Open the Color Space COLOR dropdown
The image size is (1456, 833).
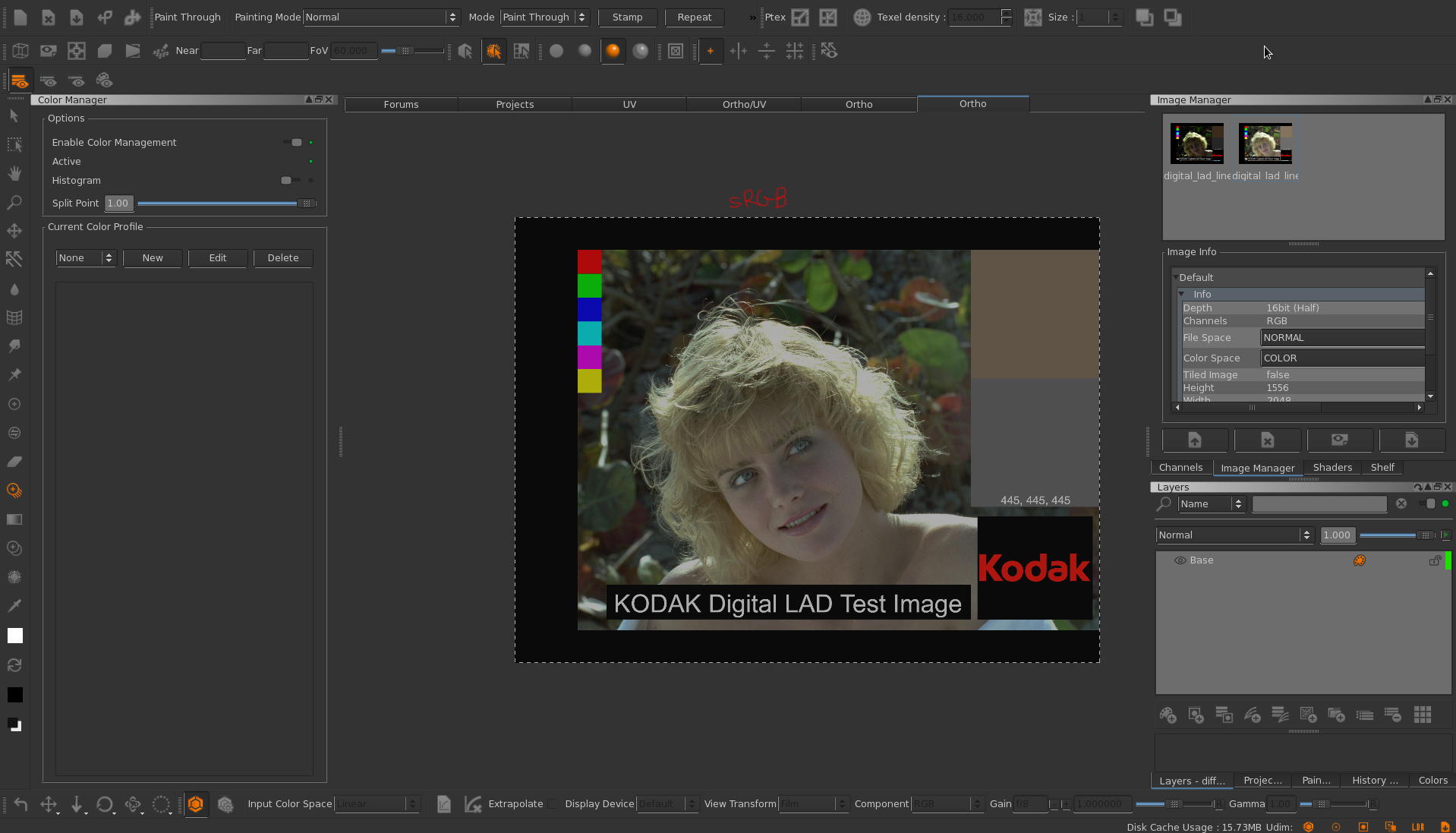pyautogui.click(x=1342, y=358)
